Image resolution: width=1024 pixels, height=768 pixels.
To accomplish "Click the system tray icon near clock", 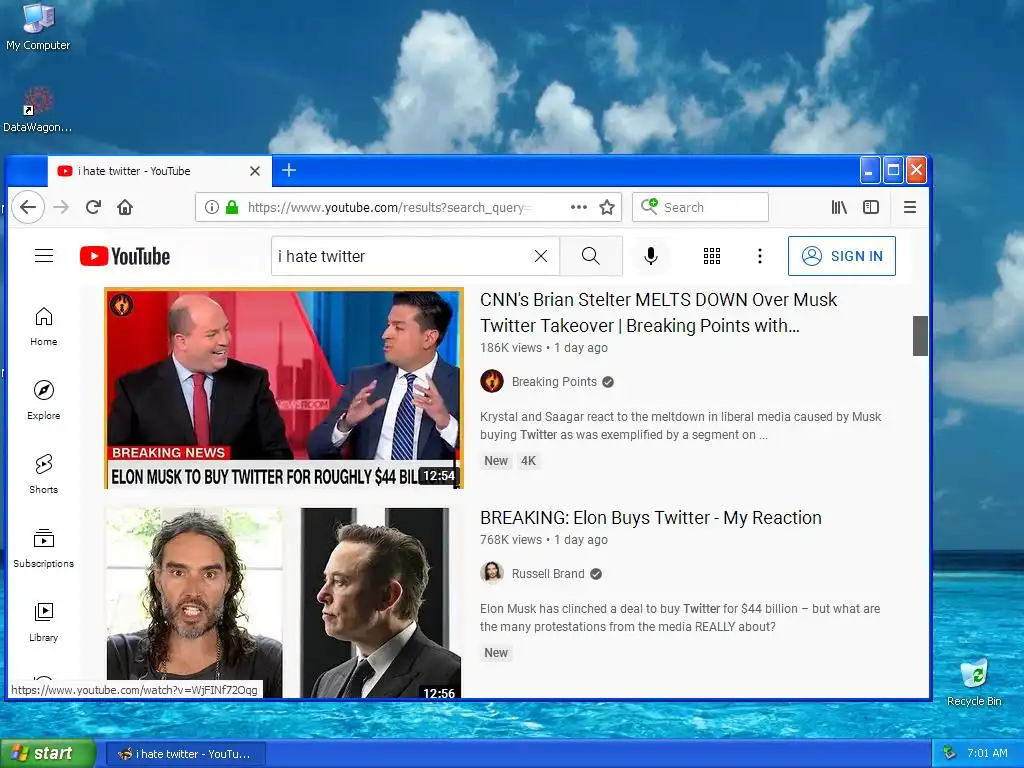I will (950, 753).
